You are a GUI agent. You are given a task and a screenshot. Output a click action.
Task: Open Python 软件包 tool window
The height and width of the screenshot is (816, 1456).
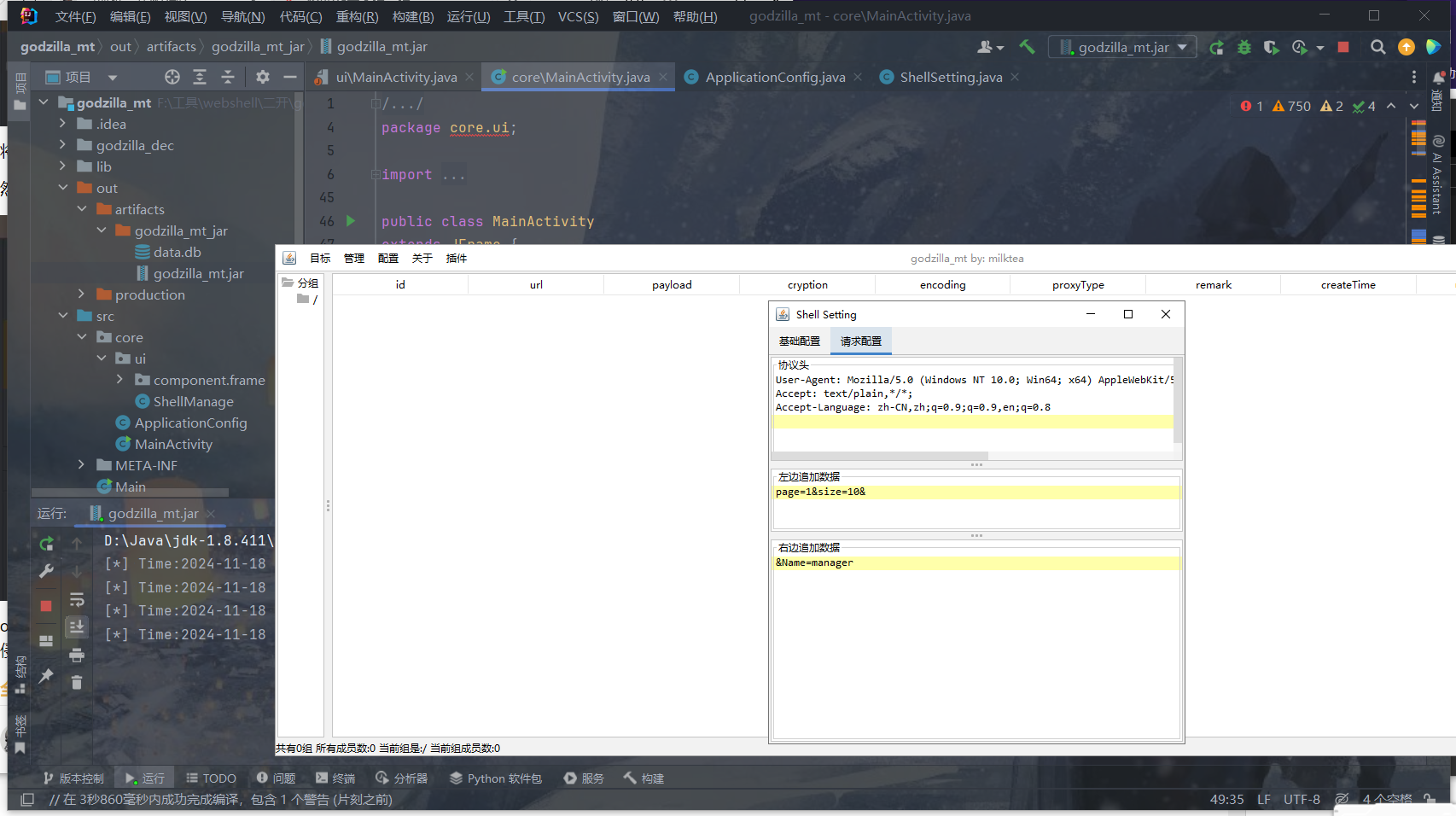click(x=495, y=778)
